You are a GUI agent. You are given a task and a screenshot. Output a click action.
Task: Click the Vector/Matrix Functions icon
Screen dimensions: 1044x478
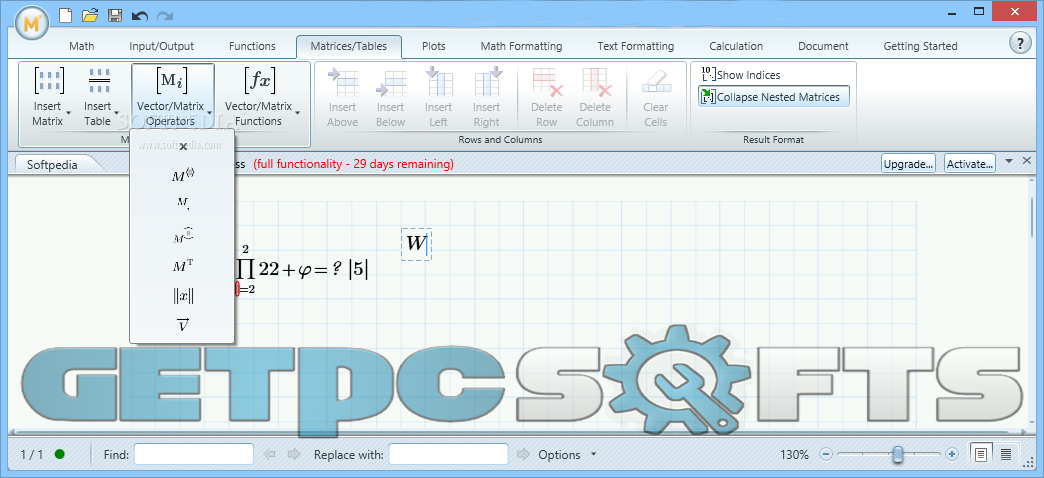click(x=258, y=81)
